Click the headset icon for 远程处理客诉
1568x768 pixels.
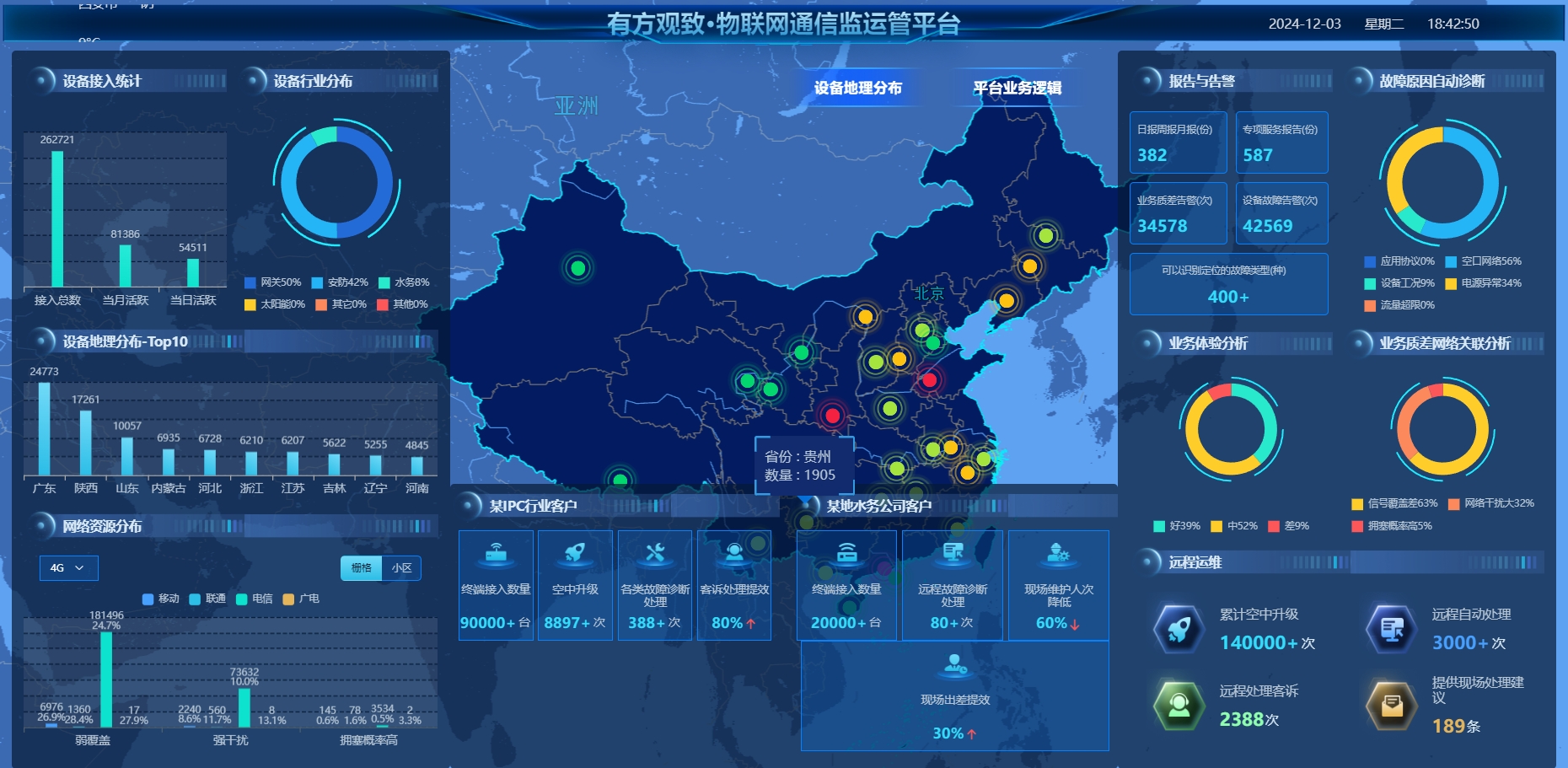coord(1179,705)
